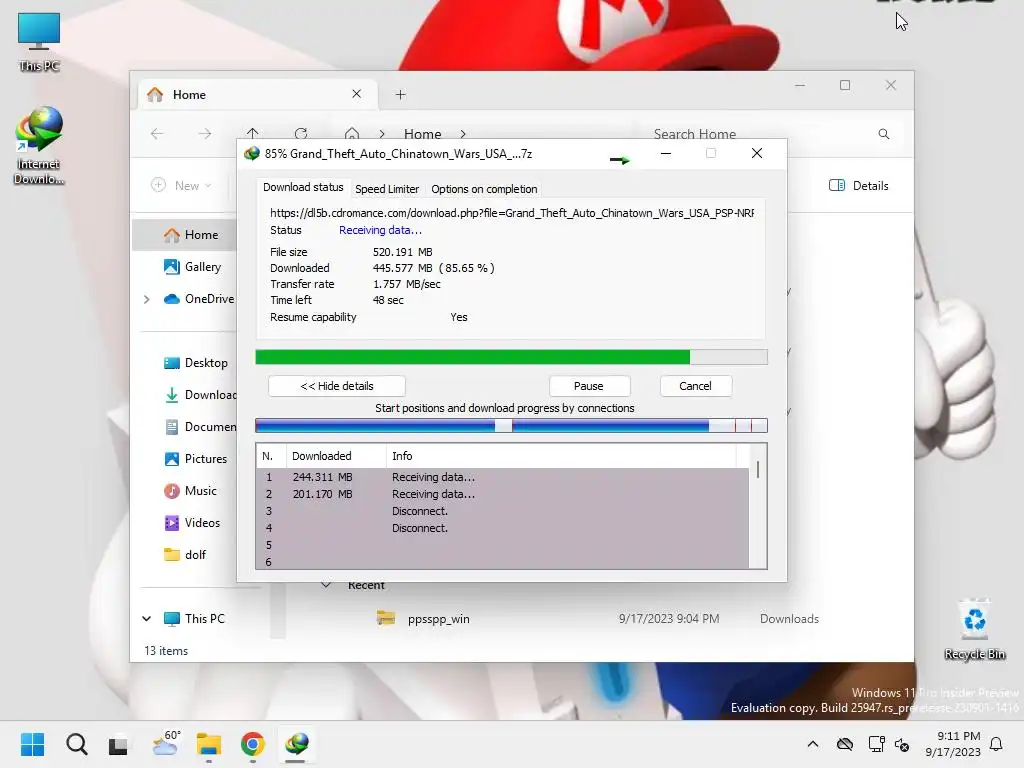
Task: Click the Home breadcrumb chevron dropdown
Action: point(463,134)
